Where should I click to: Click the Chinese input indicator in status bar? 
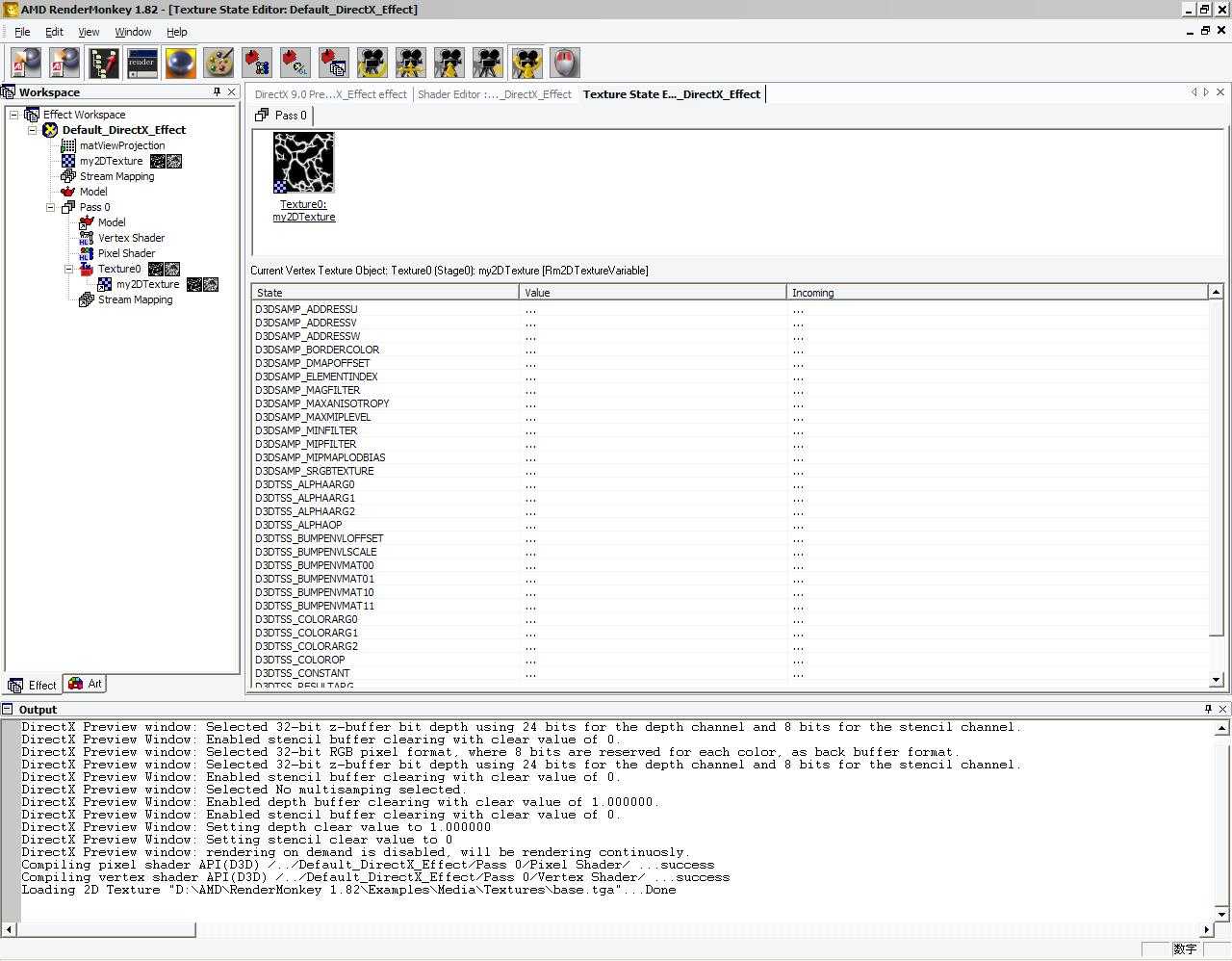1185,949
